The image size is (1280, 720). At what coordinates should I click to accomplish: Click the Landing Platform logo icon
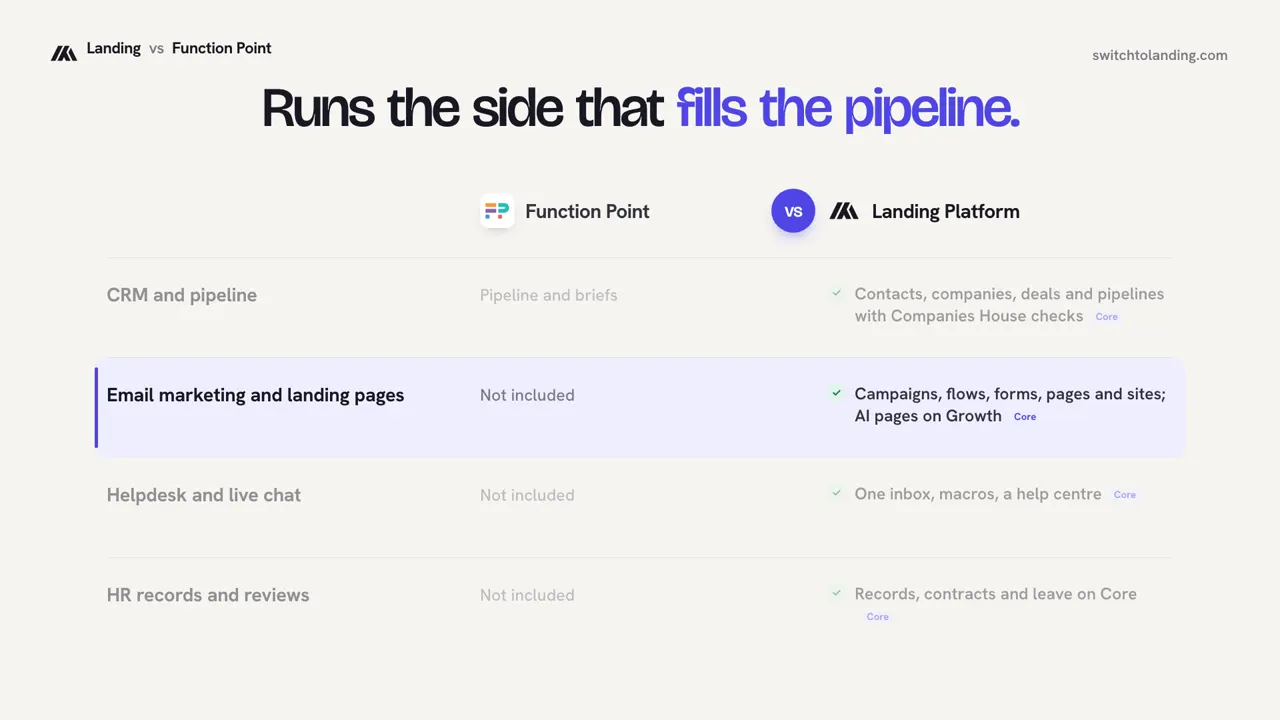coord(844,211)
